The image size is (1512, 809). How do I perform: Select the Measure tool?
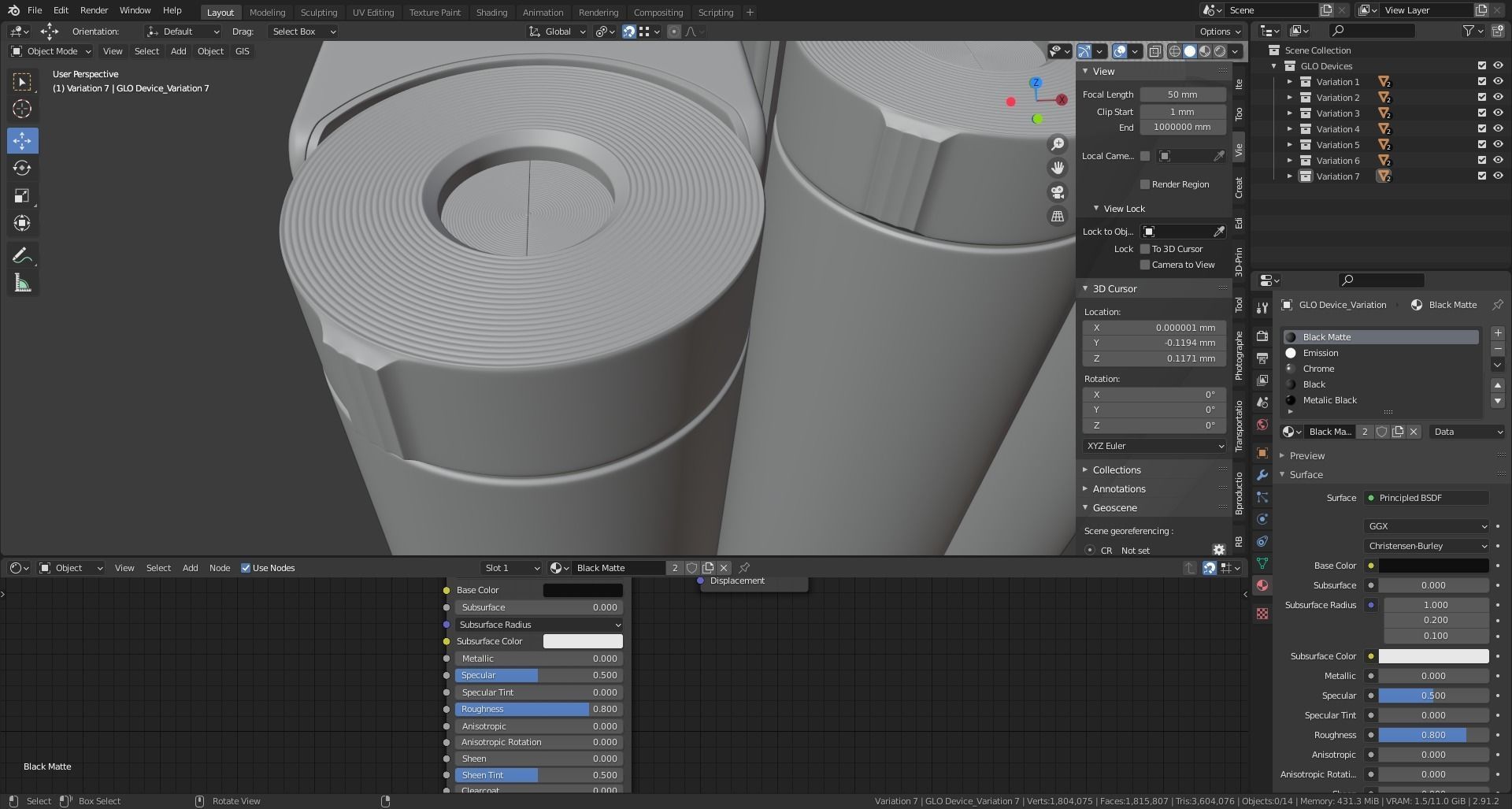point(22,283)
